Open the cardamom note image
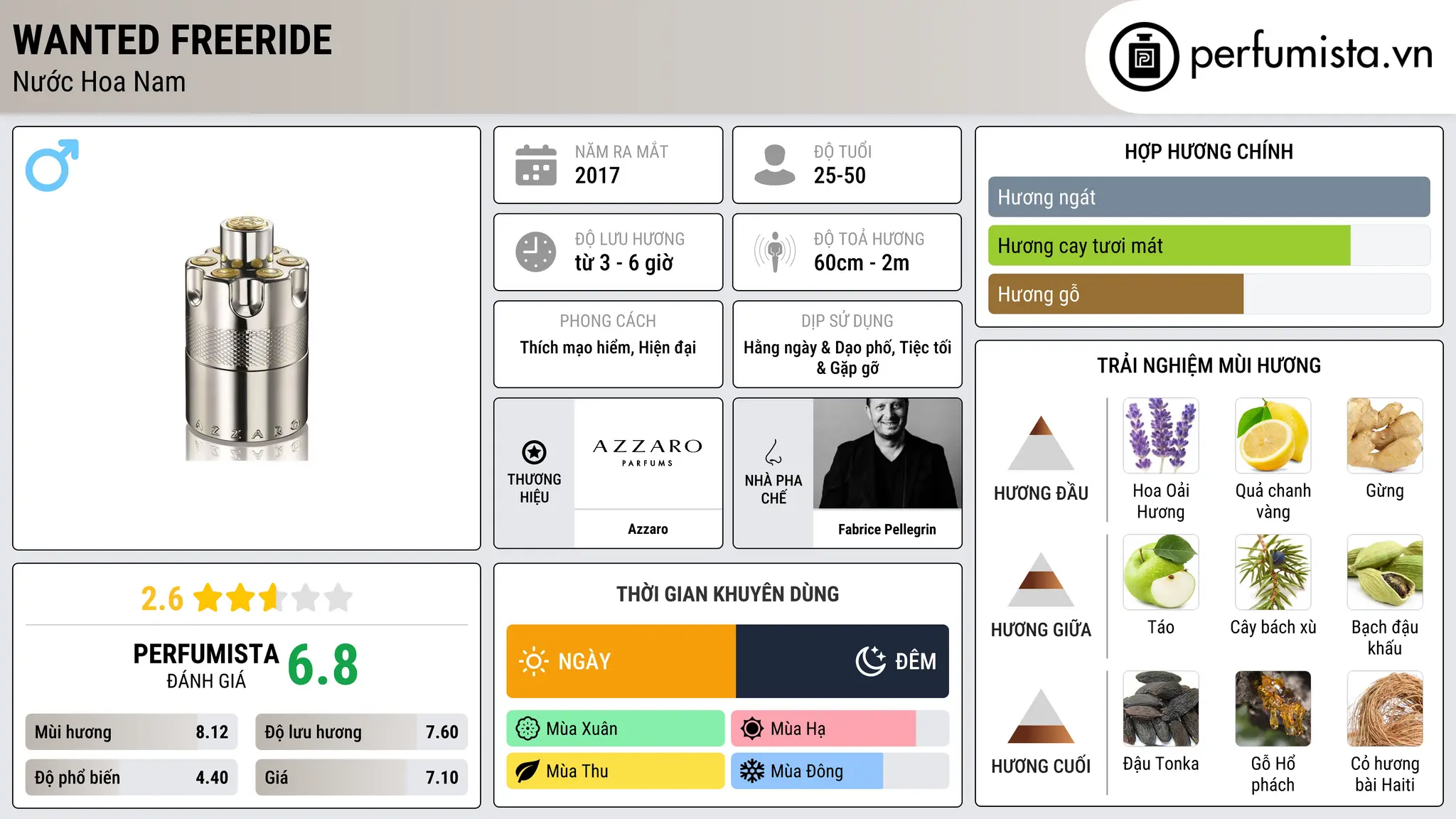Viewport: 1456px width, 819px height. pyautogui.click(x=1385, y=572)
